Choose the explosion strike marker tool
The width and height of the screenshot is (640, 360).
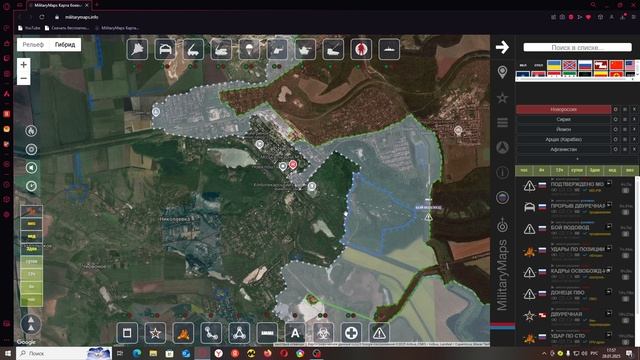[x=183, y=333]
